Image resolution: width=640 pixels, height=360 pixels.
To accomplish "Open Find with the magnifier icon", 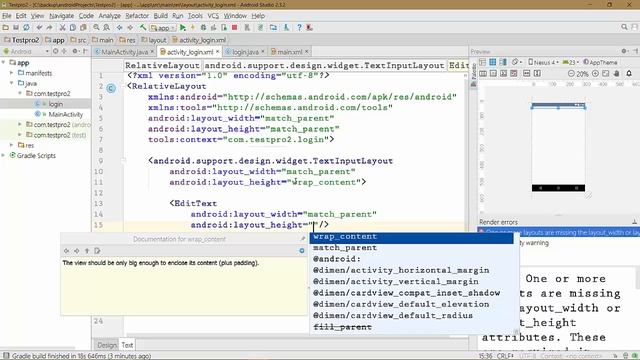I will (x=96, y=28).
